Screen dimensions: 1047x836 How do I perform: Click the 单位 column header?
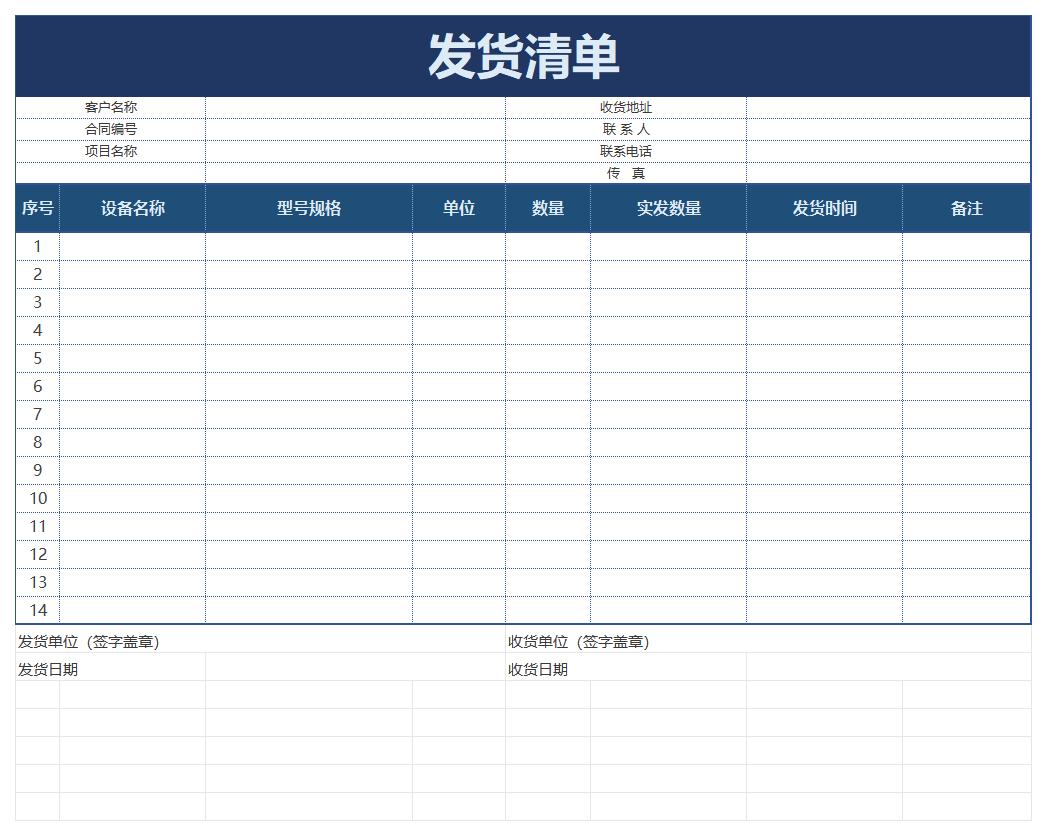tap(459, 208)
